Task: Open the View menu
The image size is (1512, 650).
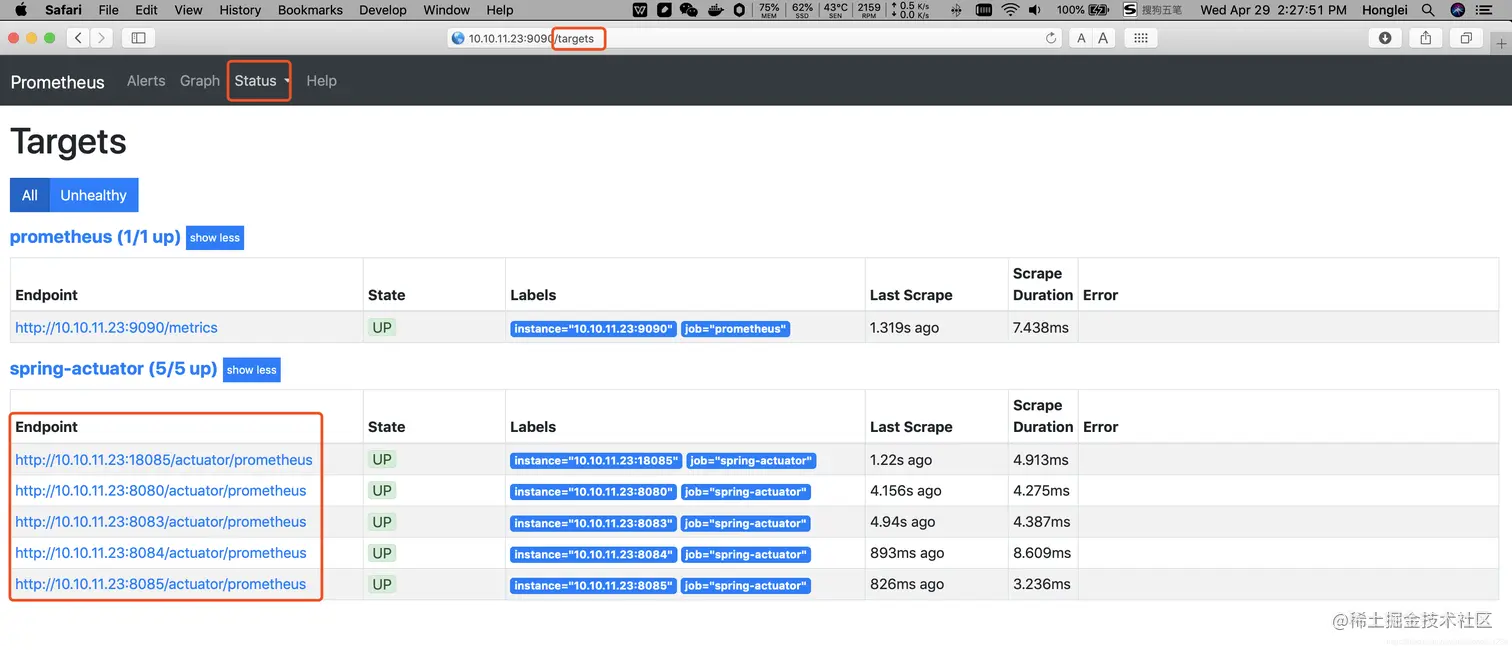Action: 188,10
